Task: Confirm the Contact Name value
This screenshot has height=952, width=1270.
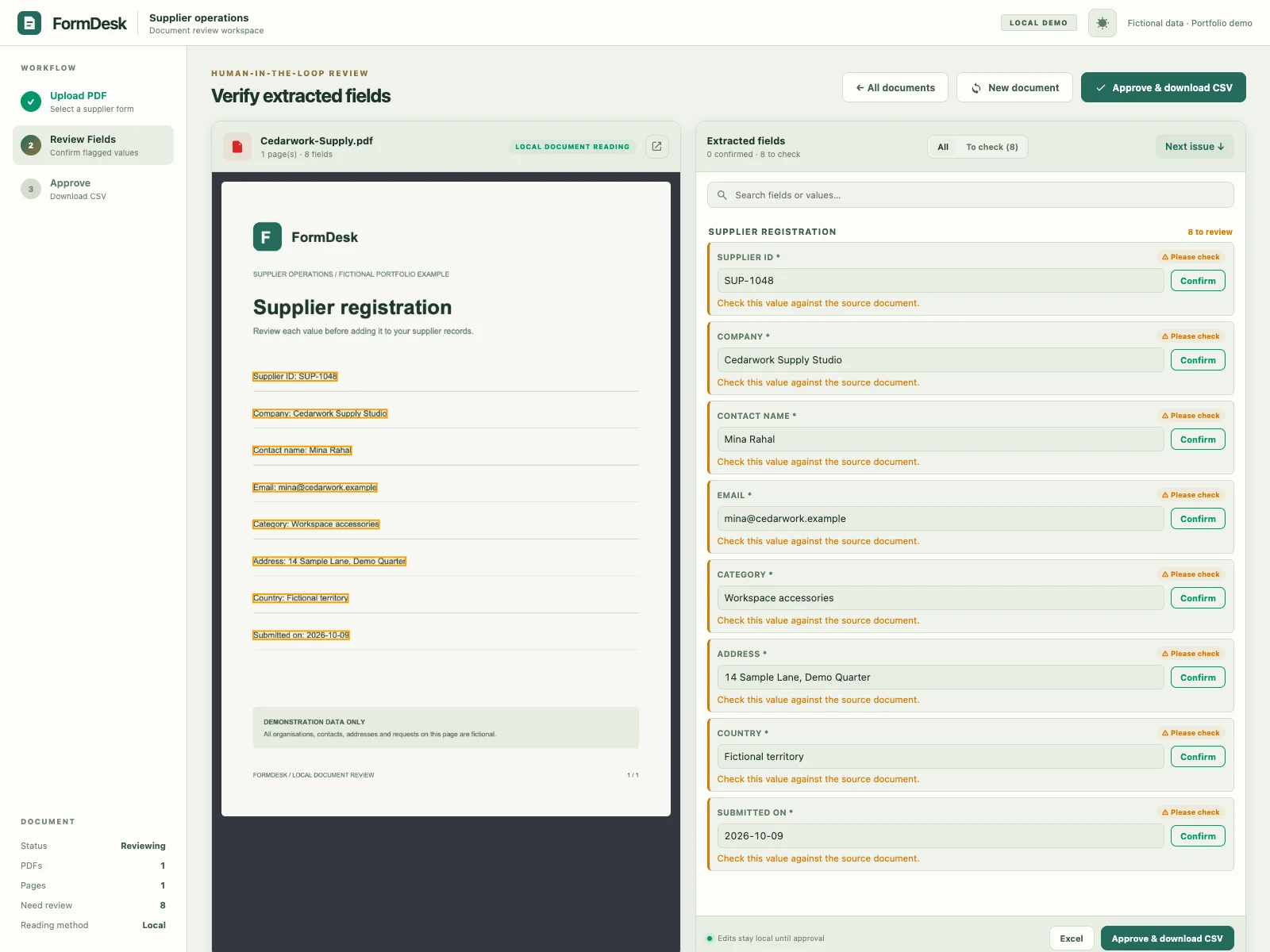Action: pos(1198,440)
